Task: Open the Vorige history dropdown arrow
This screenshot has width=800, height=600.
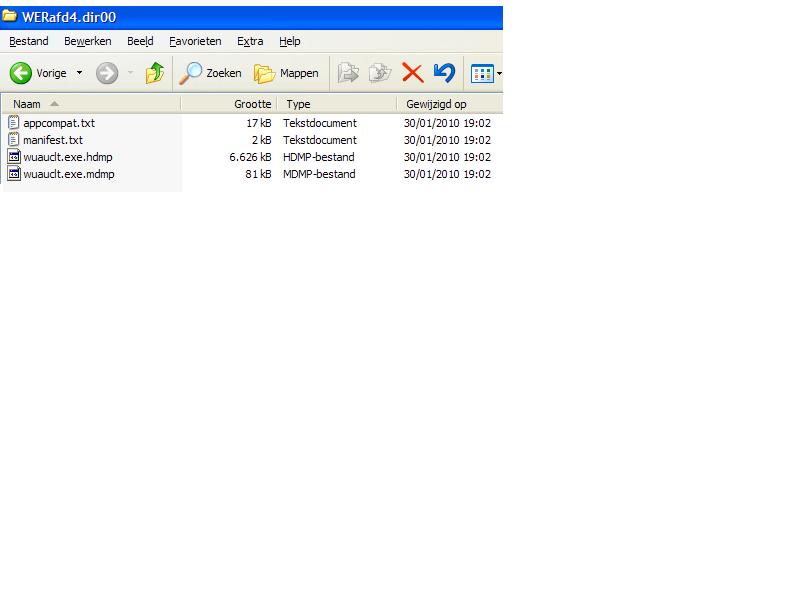Action: coord(80,73)
